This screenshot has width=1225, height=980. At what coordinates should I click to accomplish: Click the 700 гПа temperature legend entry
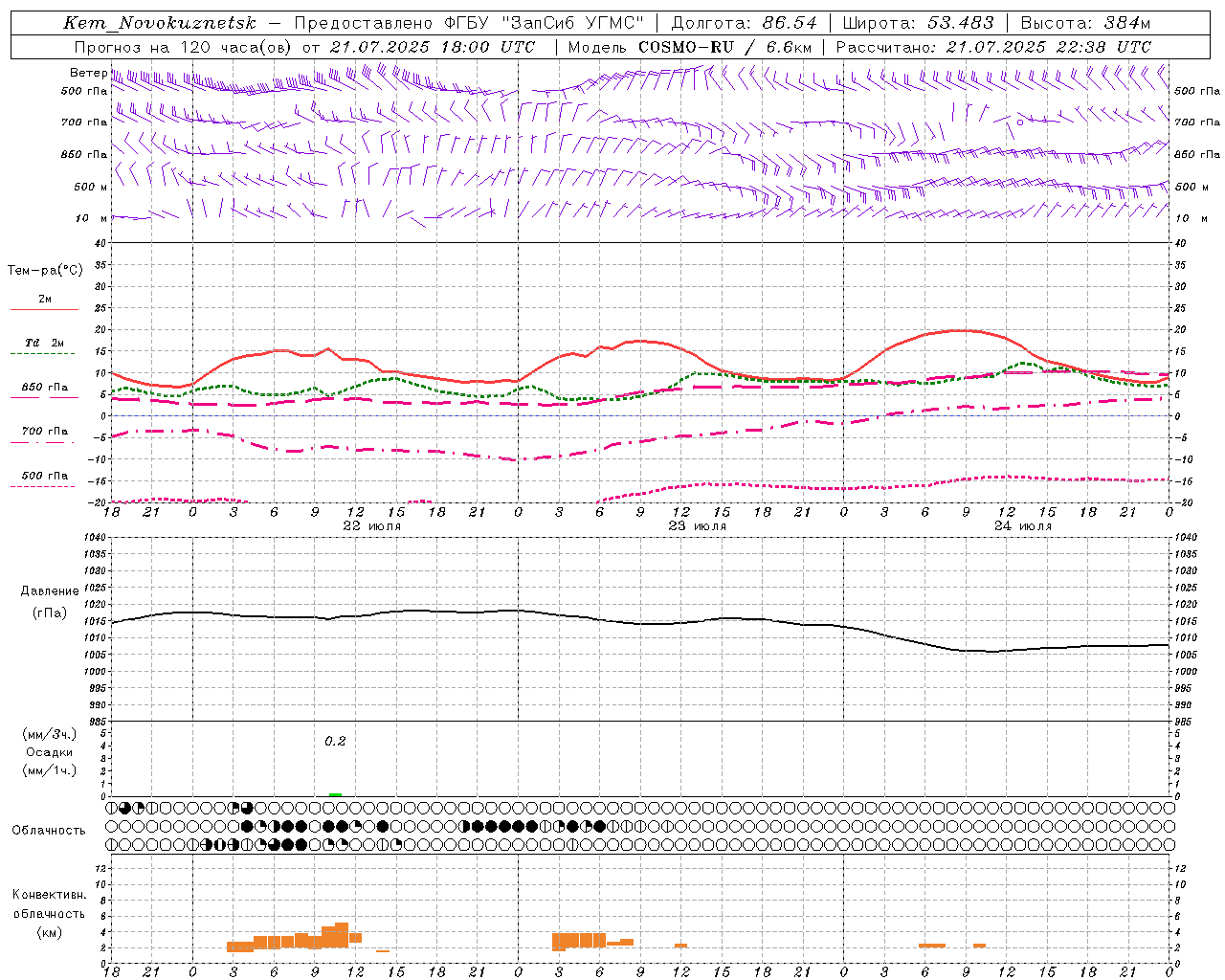click(45, 432)
